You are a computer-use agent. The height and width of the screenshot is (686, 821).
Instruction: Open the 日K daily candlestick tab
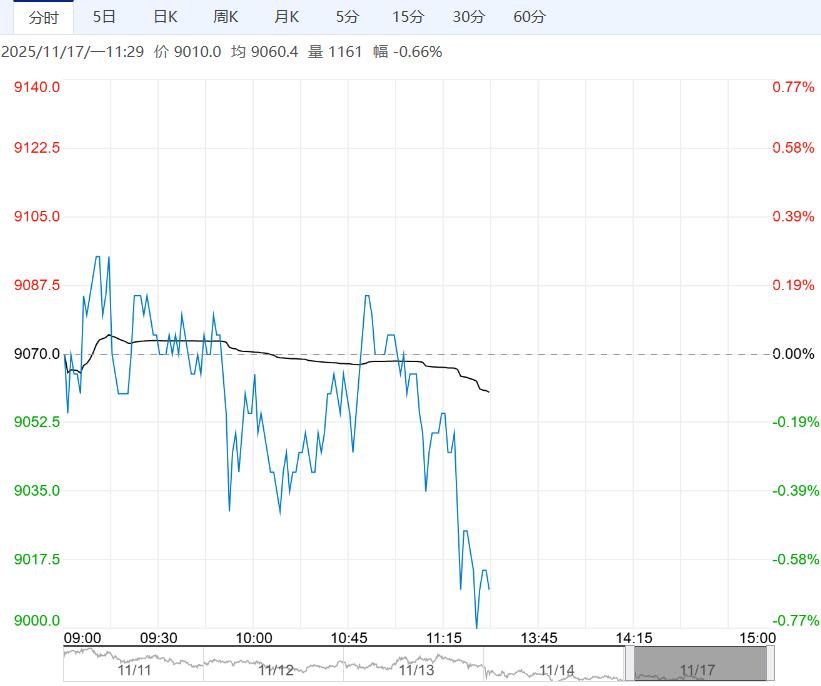tap(165, 17)
